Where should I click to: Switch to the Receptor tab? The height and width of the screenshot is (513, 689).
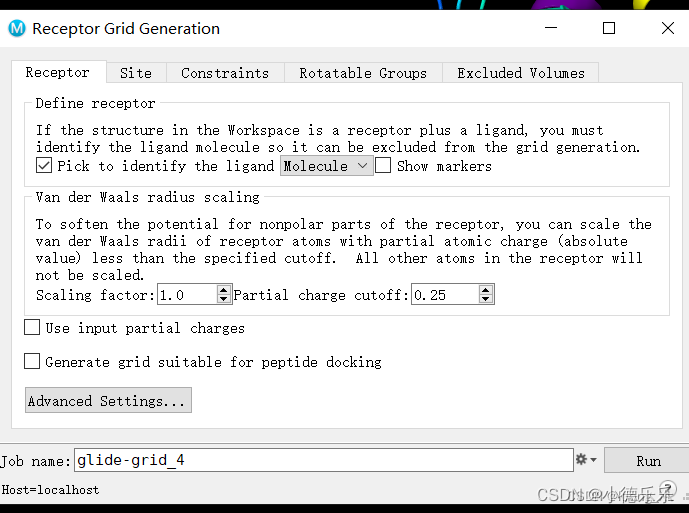tap(58, 72)
